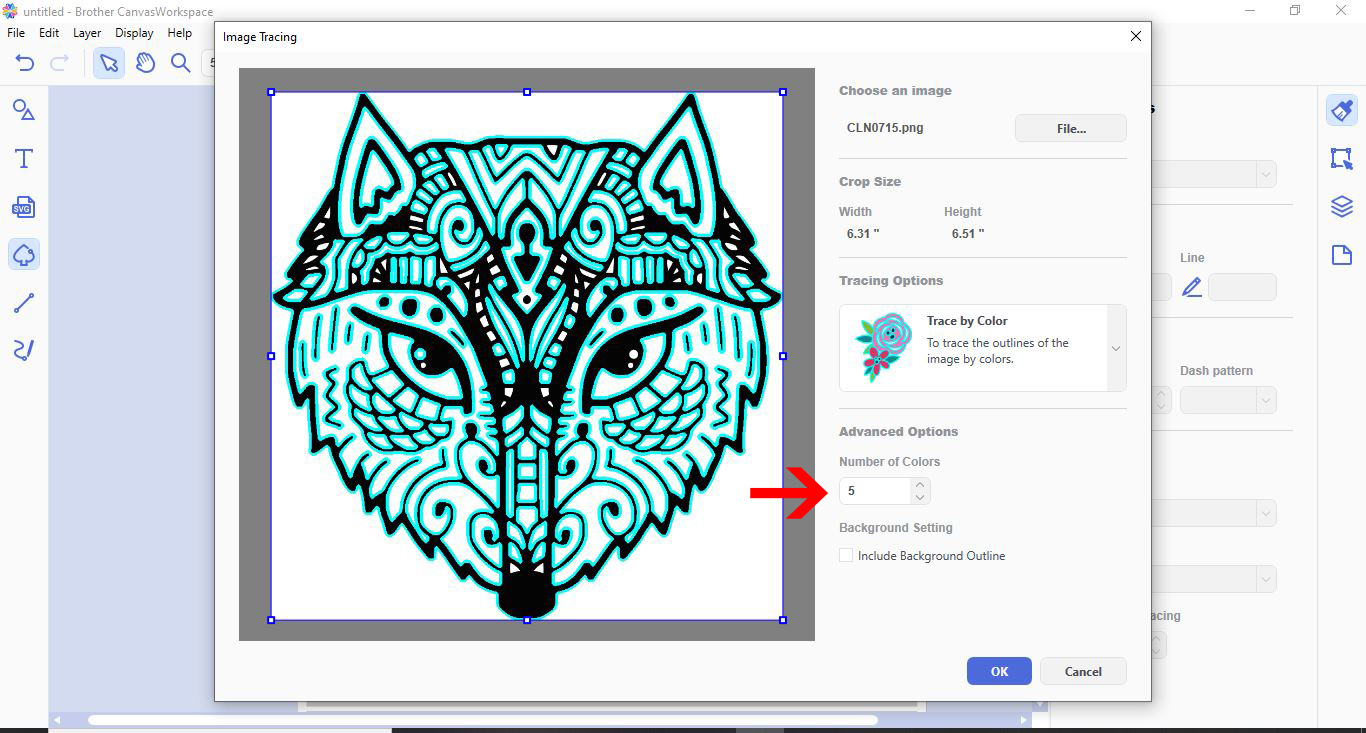Open the File menu
Viewport: 1366px width, 733px height.
pos(16,33)
